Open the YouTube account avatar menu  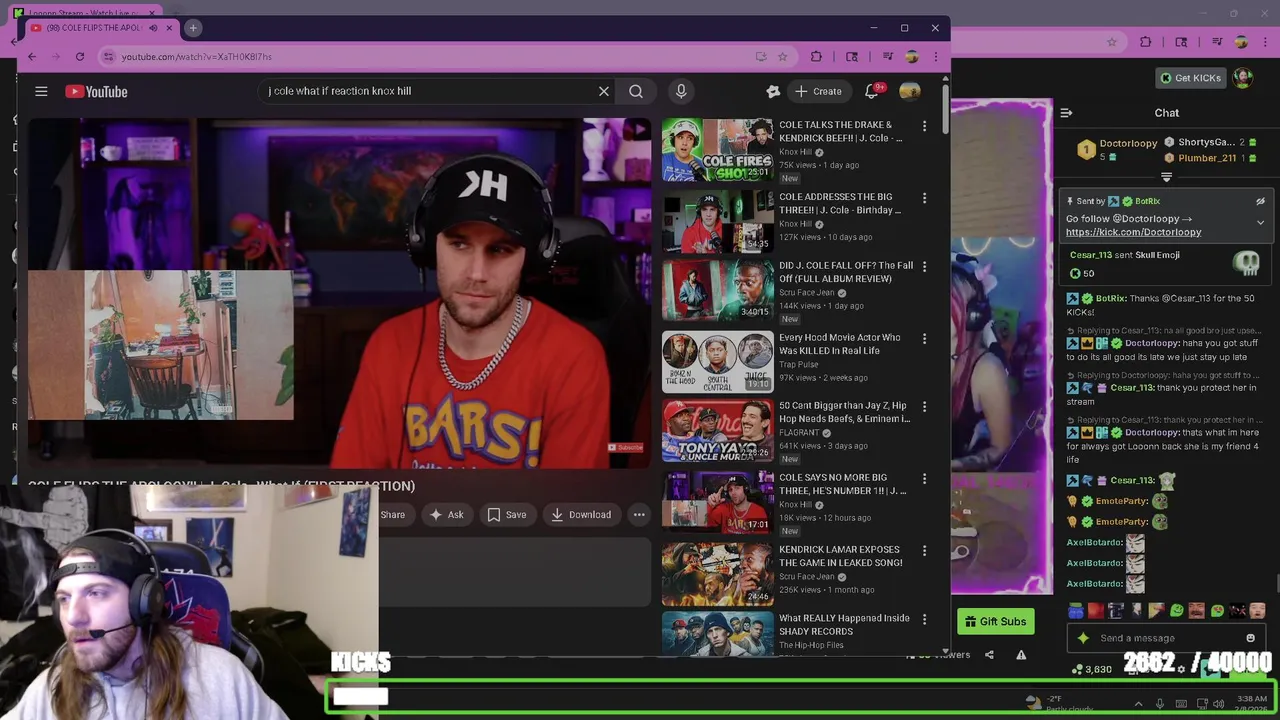click(909, 91)
